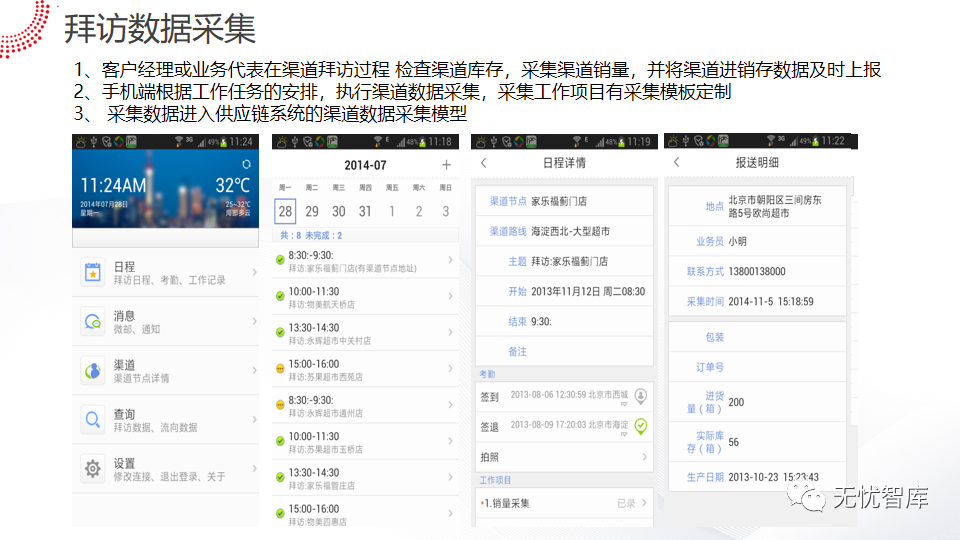Select date 3 under 周日
The width and height of the screenshot is (960, 540).
click(446, 211)
